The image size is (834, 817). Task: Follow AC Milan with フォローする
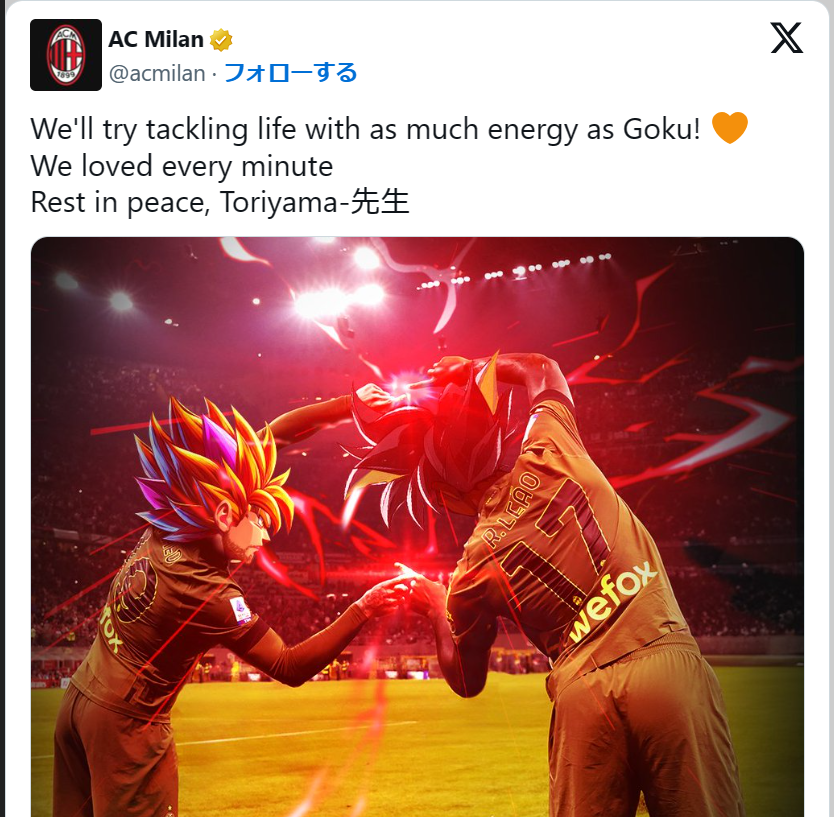point(290,73)
